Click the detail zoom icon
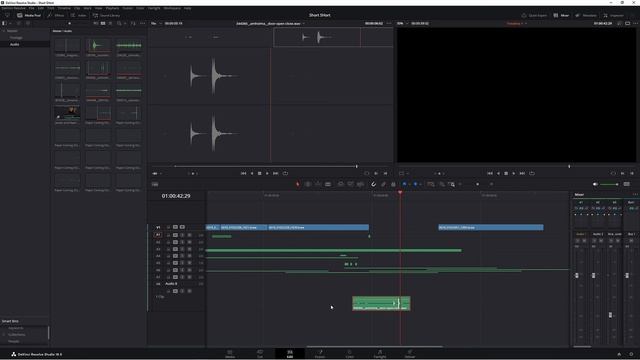 (x=442, y=184)
